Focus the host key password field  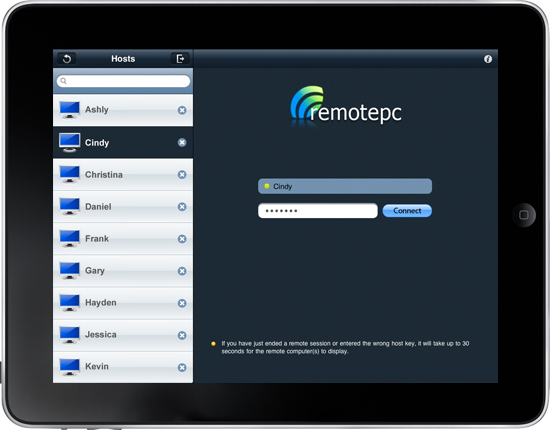(x=318, y=211)
